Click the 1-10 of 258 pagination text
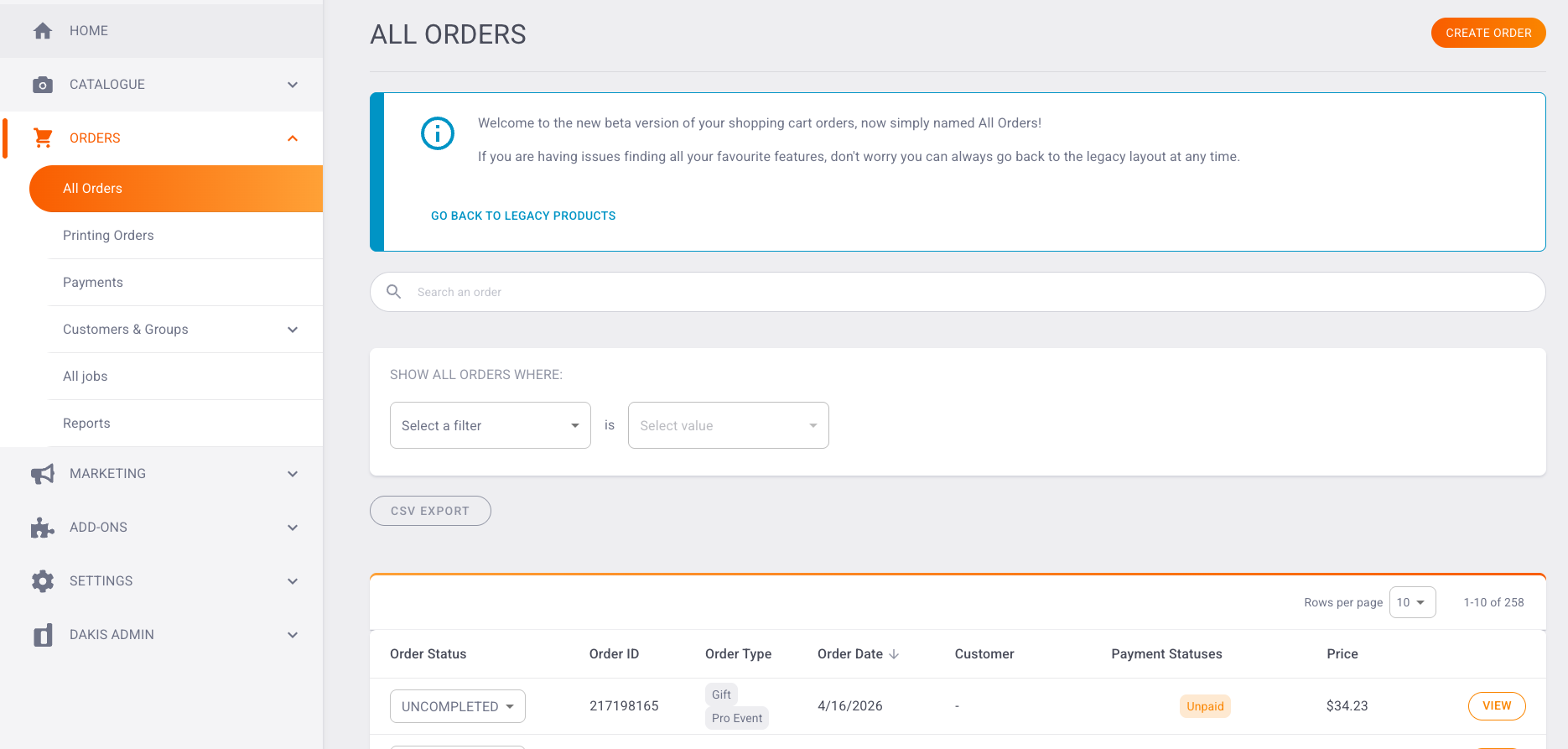The height and width of the screenshot is (749, 1568). 1493,602
